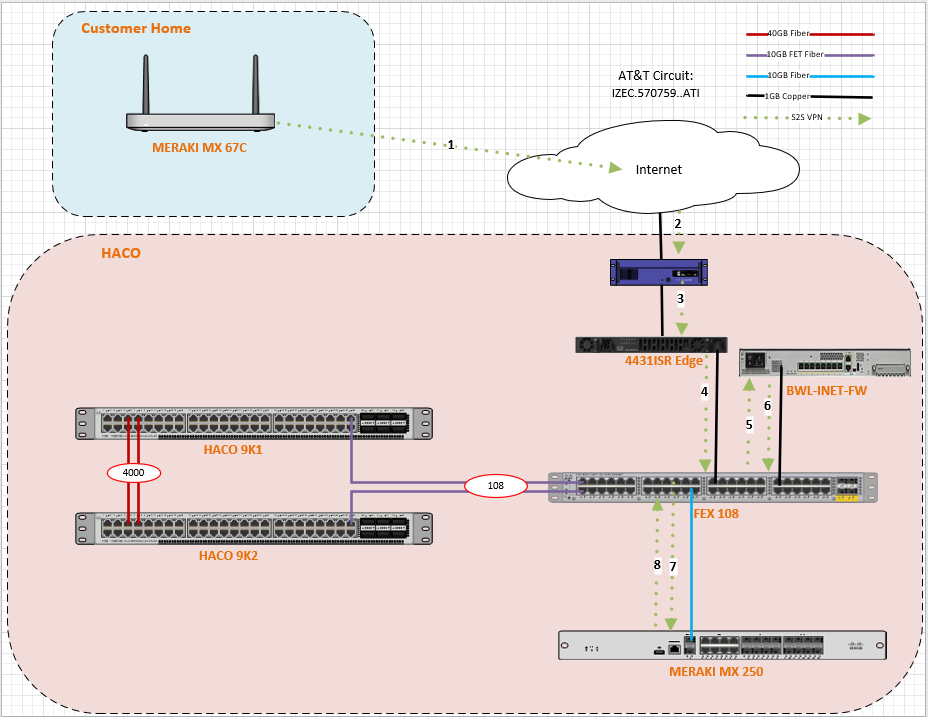The image size is (928, 717).
Task: Click the BWL-INET-FW firewall device
Action: point(824,363)
